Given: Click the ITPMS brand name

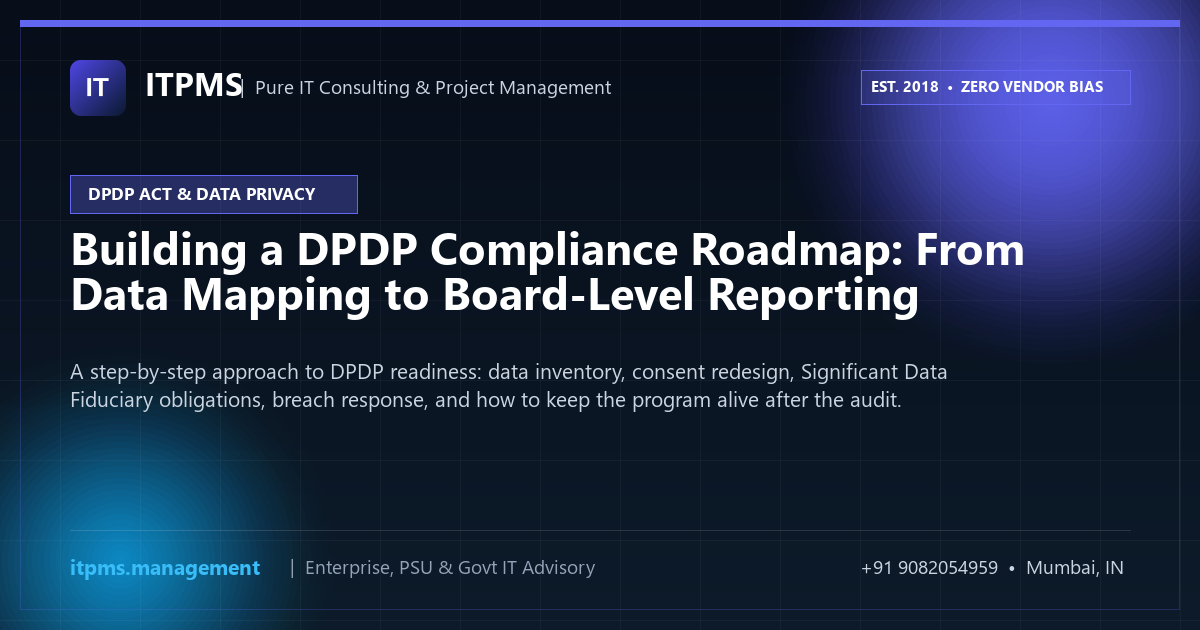Looking at the screenshot, I should click(x=193, y=86).
